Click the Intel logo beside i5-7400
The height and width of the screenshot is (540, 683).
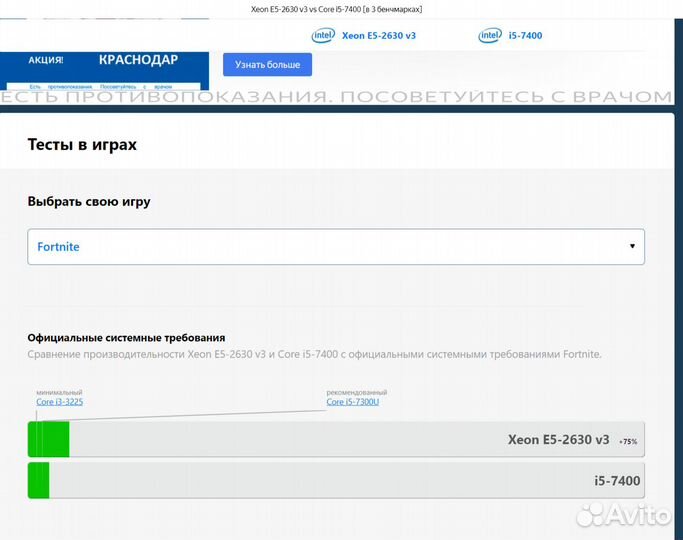(x=490, y=35)
